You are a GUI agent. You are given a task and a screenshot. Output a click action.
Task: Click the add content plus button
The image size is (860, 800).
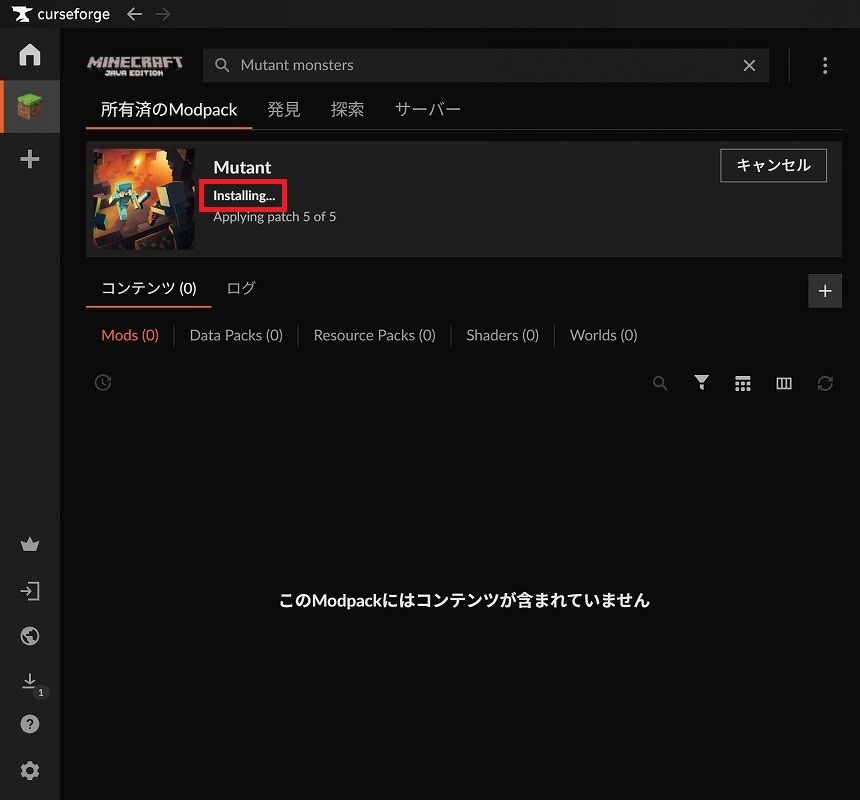coord(825,291)
